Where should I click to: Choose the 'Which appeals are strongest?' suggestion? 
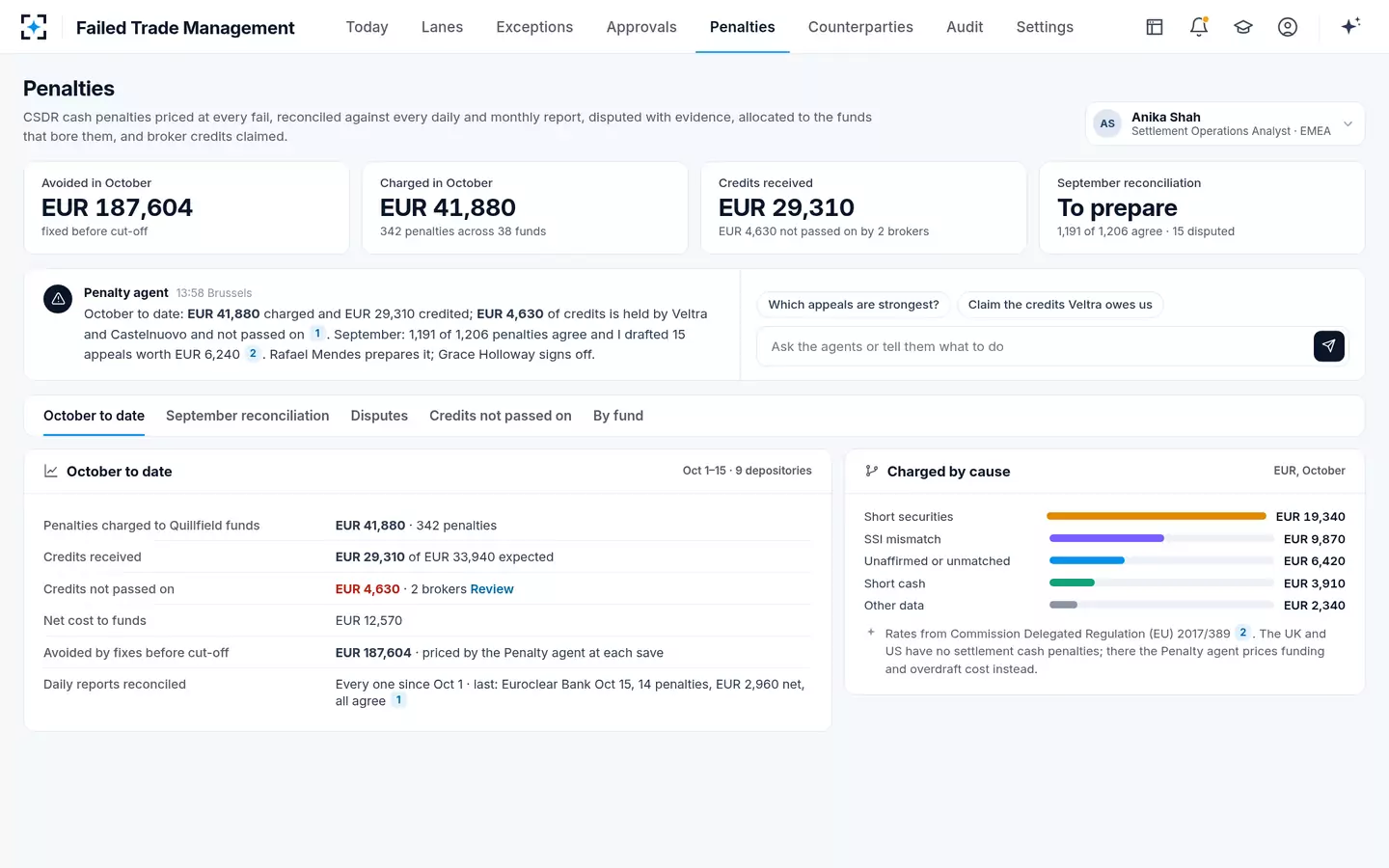coord(854,305)
